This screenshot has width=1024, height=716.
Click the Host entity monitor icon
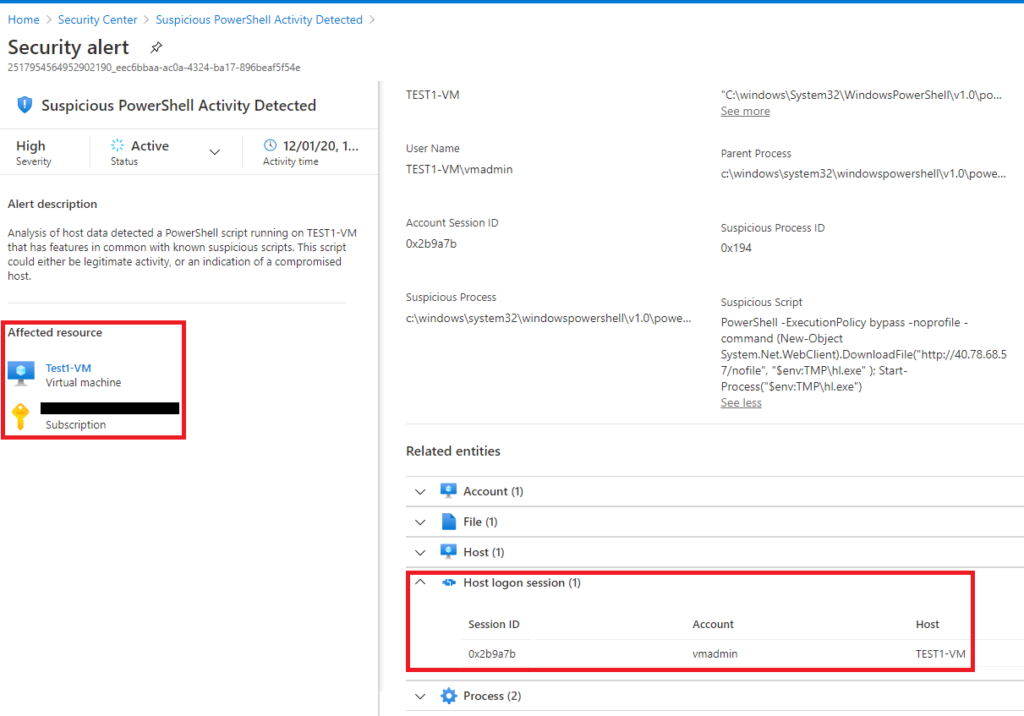point(448,551)
